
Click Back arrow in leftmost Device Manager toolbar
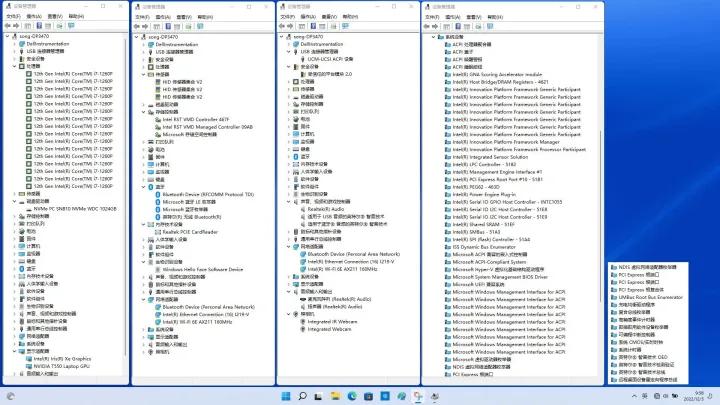click(x=8, y=26)
